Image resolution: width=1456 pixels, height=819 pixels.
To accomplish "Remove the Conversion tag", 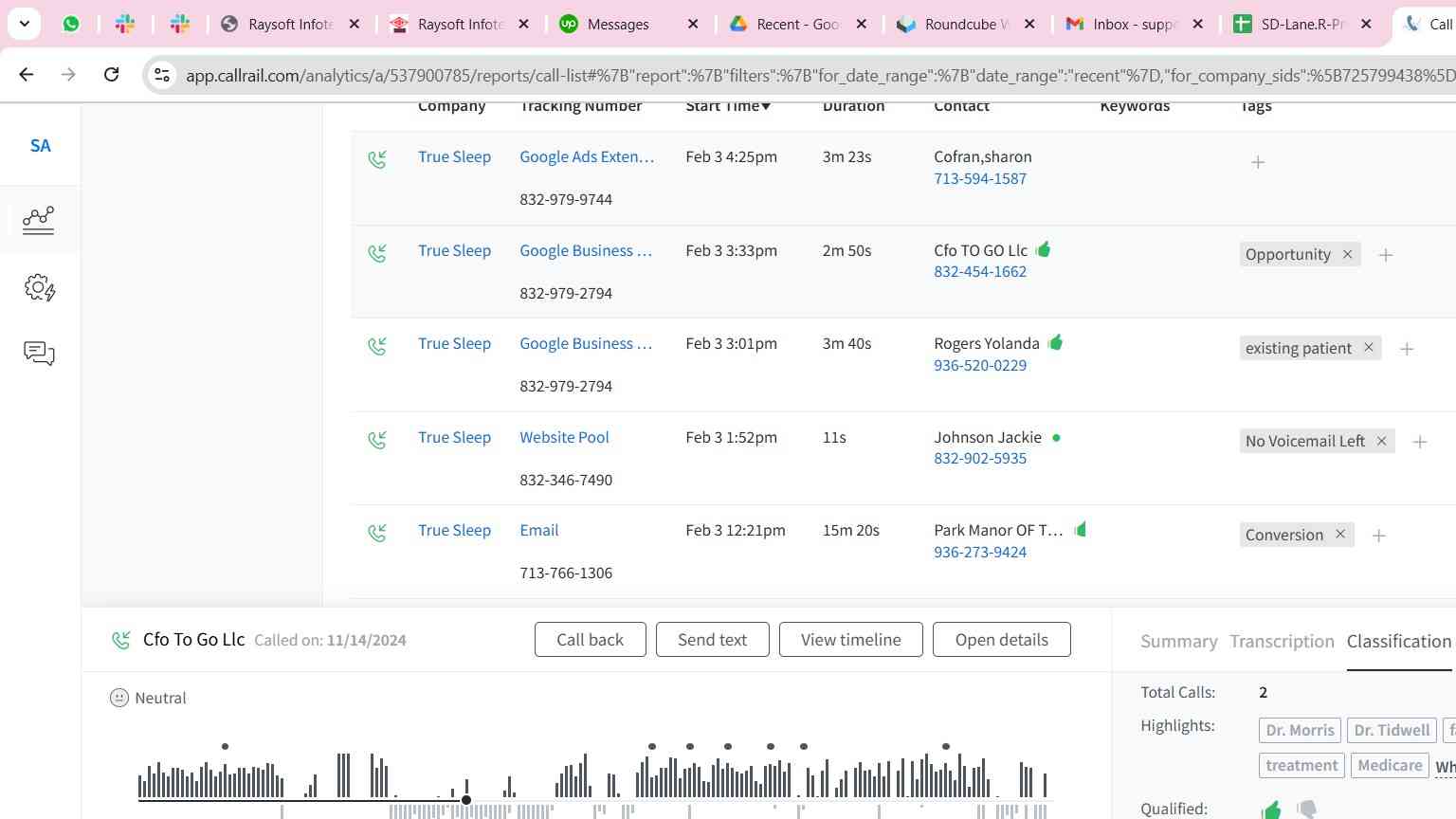I will (1339, 535).
